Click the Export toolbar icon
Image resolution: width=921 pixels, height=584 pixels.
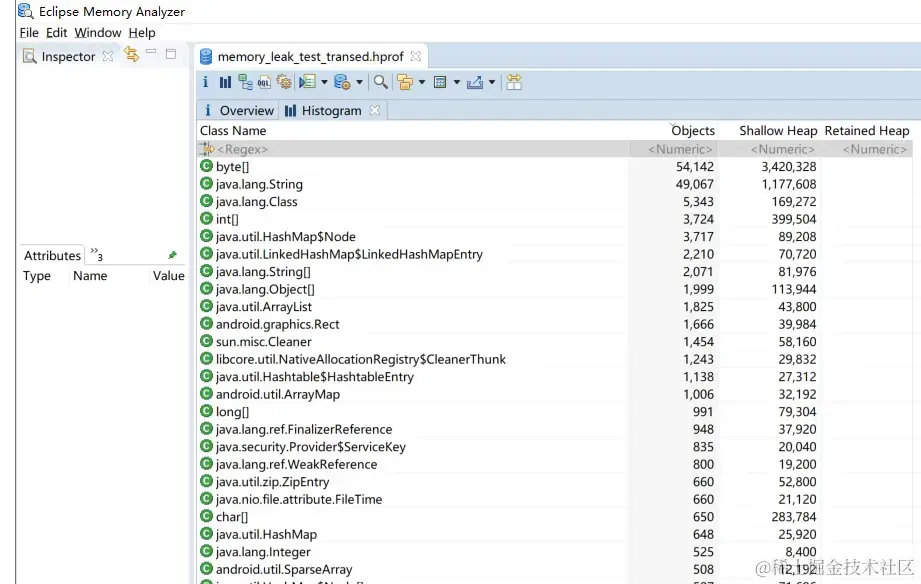475,82
